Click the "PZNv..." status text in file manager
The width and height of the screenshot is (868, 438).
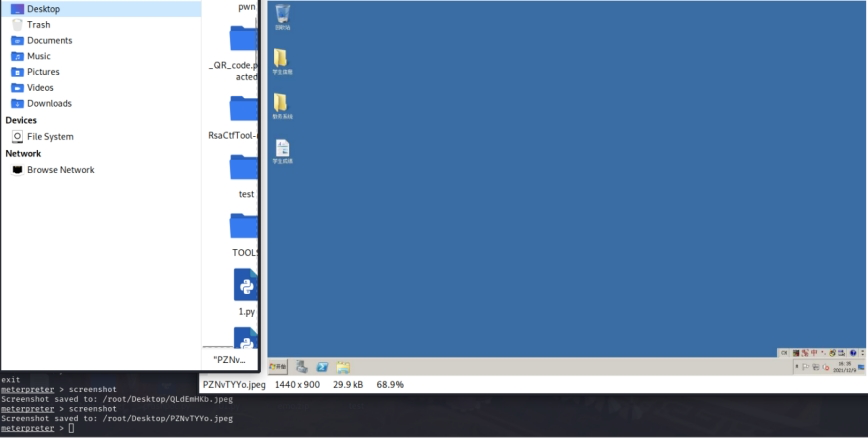click(x=229, y=360)
